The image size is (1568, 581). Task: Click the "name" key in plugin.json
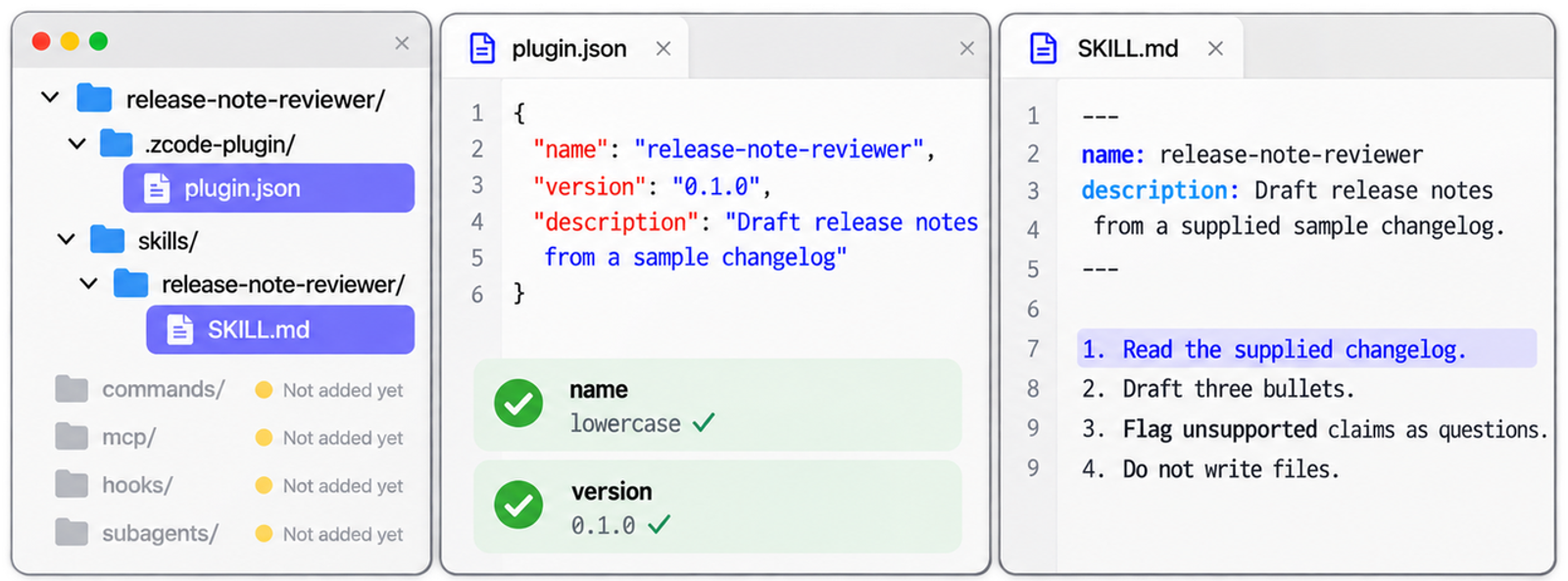(570, 150)
